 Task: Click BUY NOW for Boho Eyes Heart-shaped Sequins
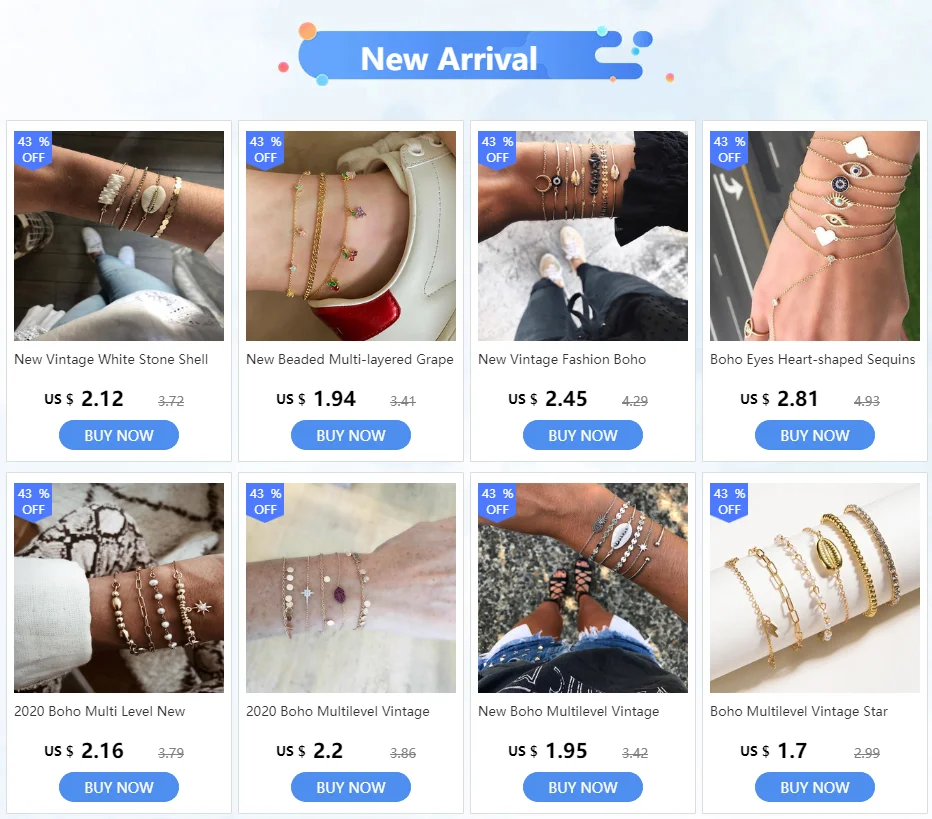pos(814,435)
